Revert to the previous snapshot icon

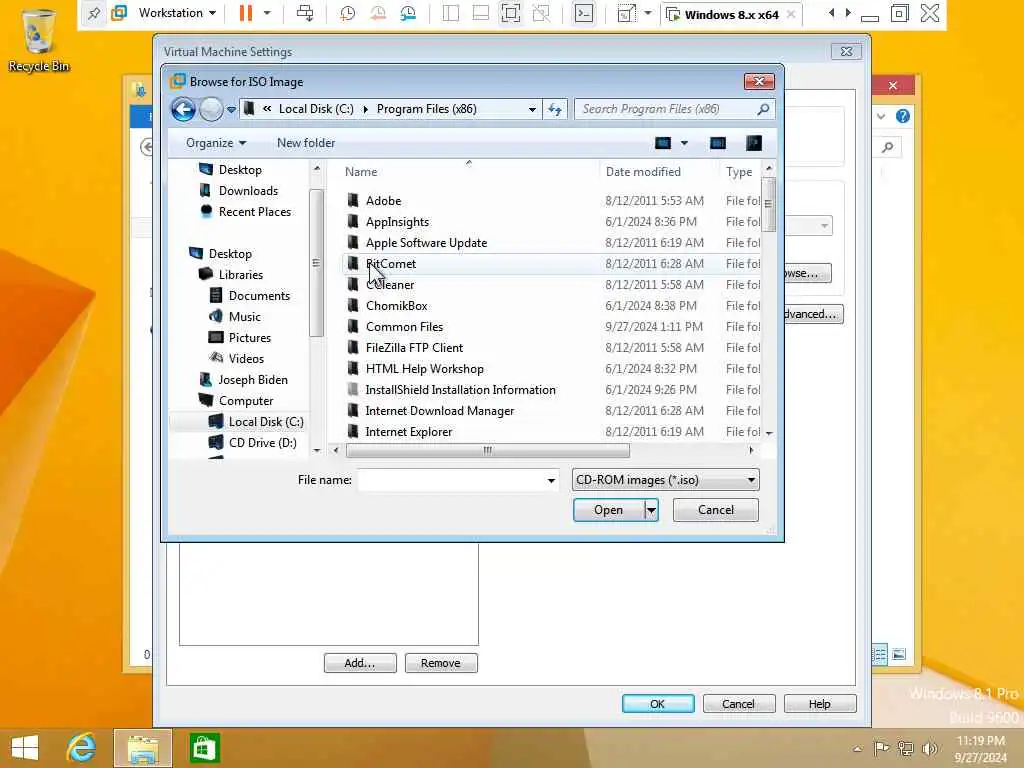coord(377,13)
